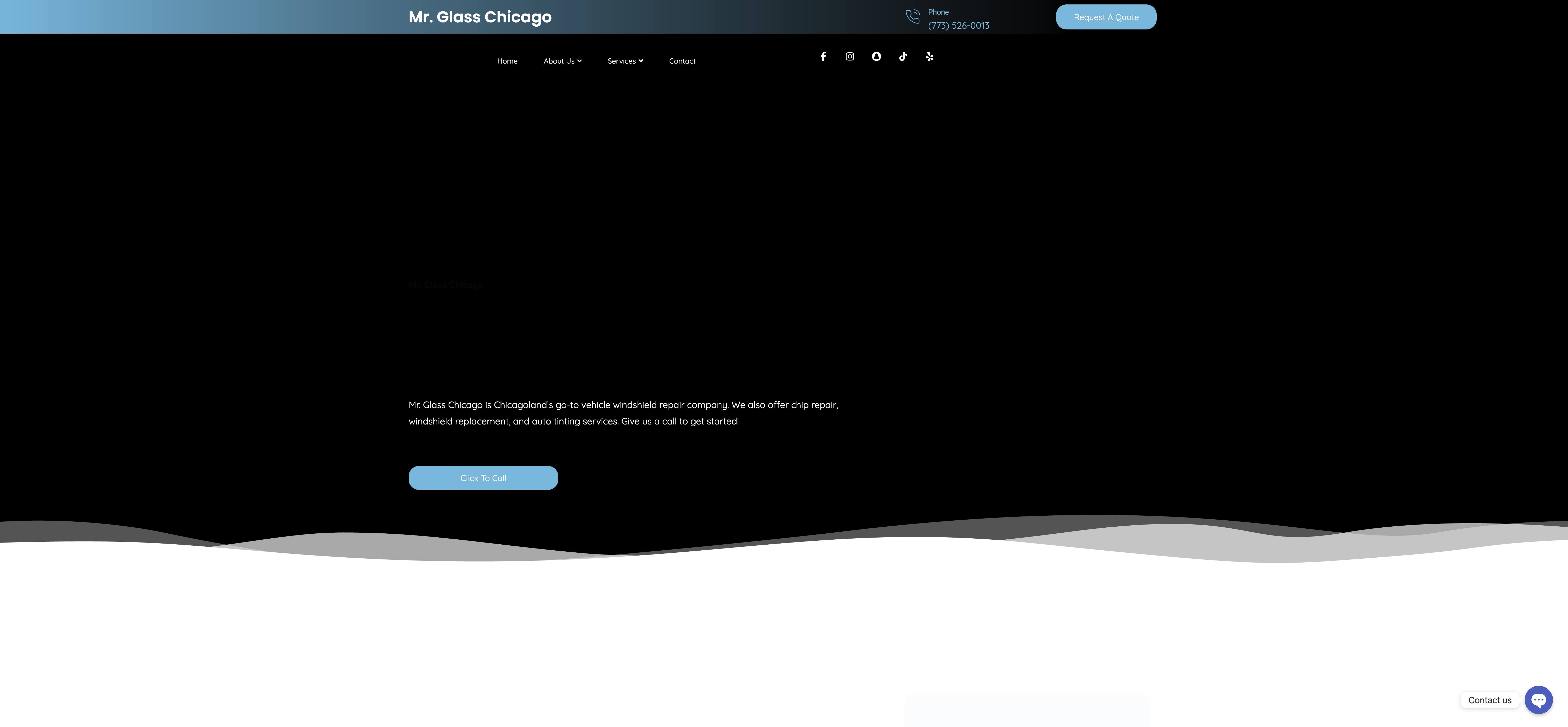This screenshot has width=1568, height=727.
Task: Expand the Services dropdown menu
Action: 625,61
